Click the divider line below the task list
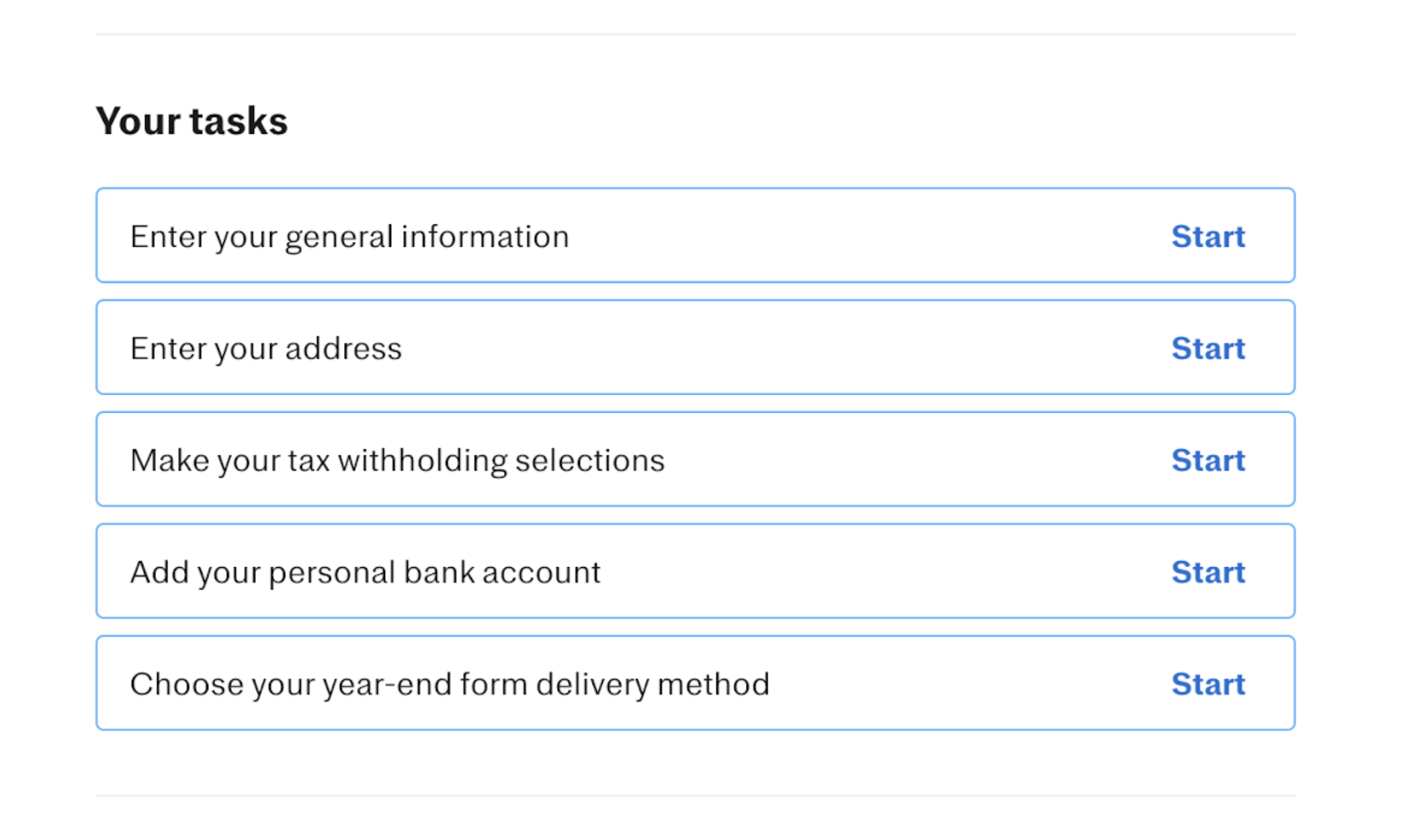The height and width of the screenshot is (840, 1418). [695, 796]
